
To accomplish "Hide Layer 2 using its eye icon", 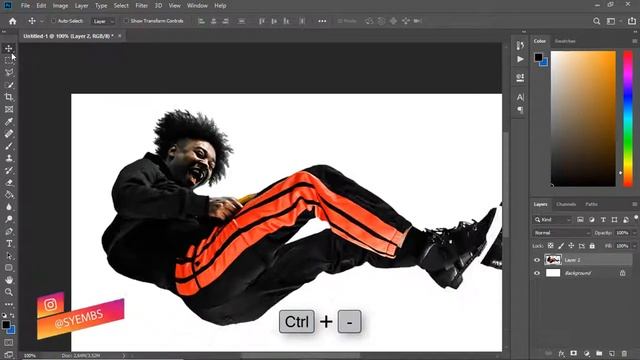I will [537, 260].
